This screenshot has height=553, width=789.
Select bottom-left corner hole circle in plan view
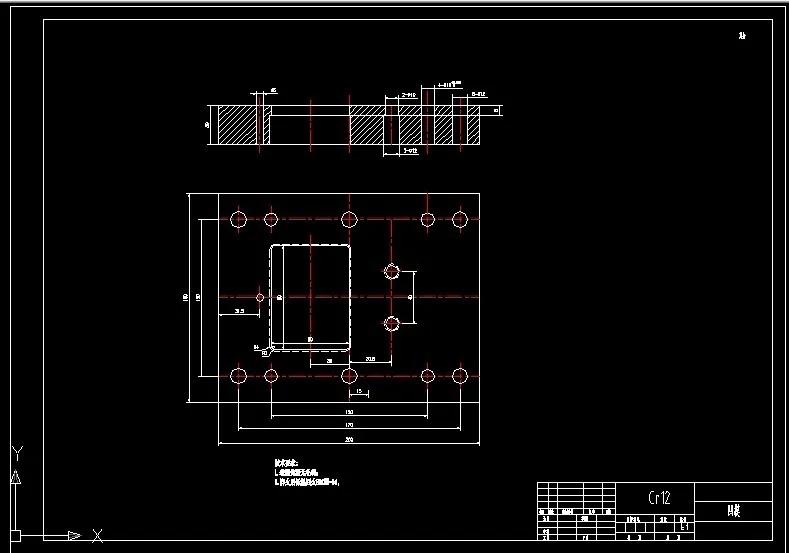(238, 376)
